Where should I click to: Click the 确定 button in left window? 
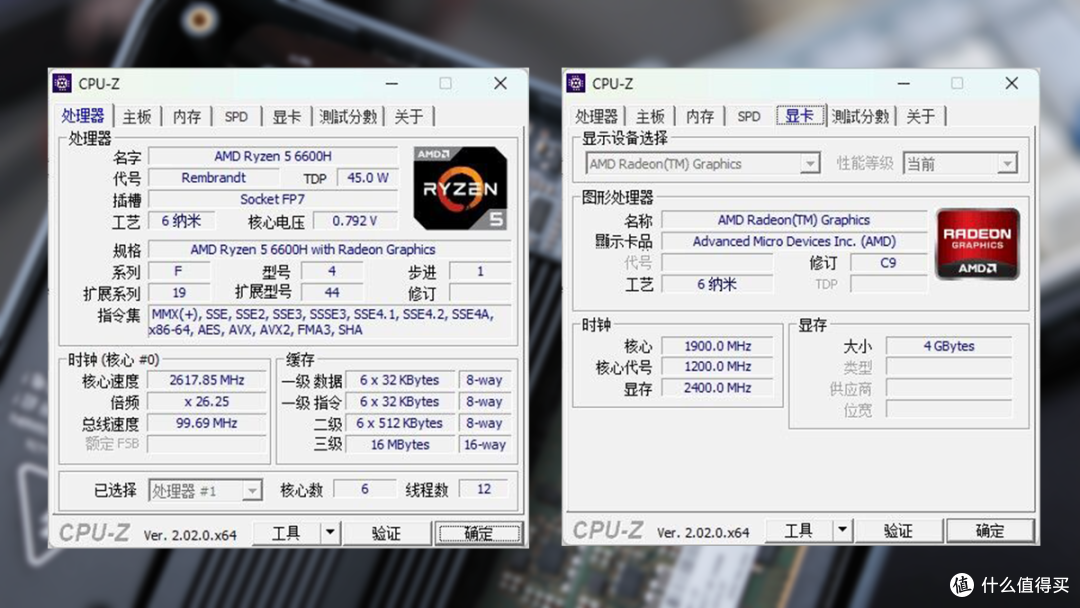478,533
